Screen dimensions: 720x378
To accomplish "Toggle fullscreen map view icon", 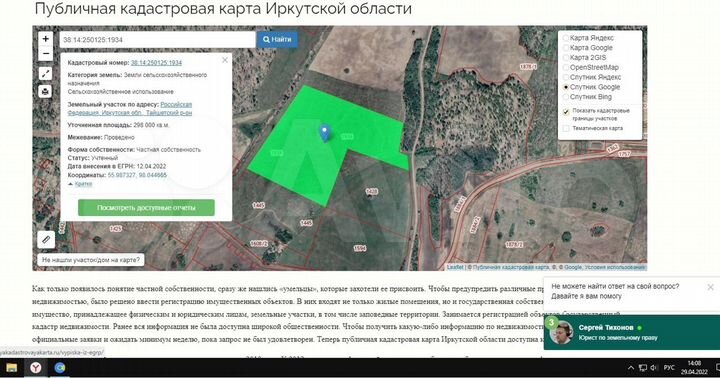I will coord(45,74).
